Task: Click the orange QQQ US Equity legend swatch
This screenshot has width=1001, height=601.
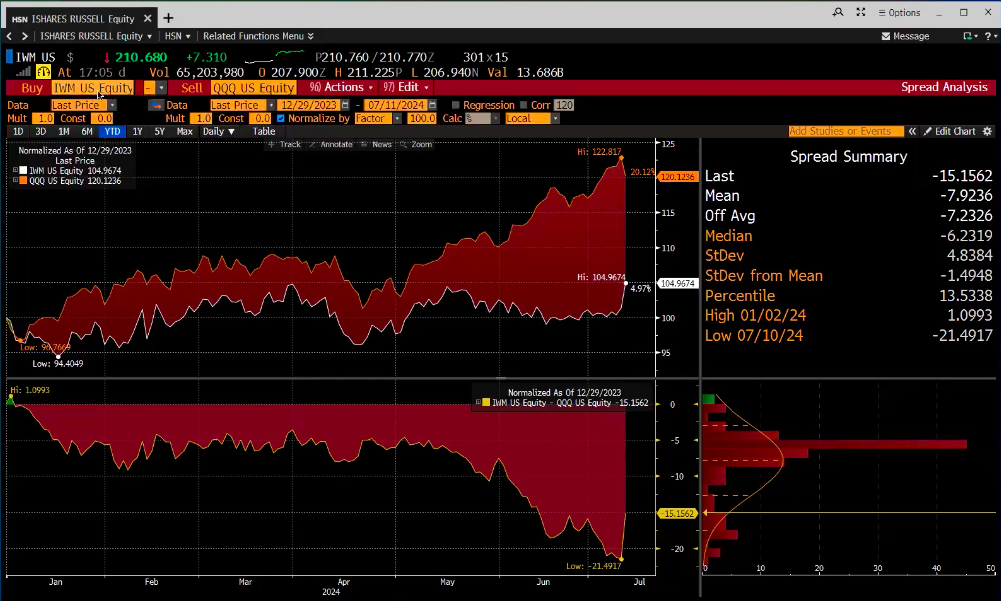Action: click(x=22, y=181)
